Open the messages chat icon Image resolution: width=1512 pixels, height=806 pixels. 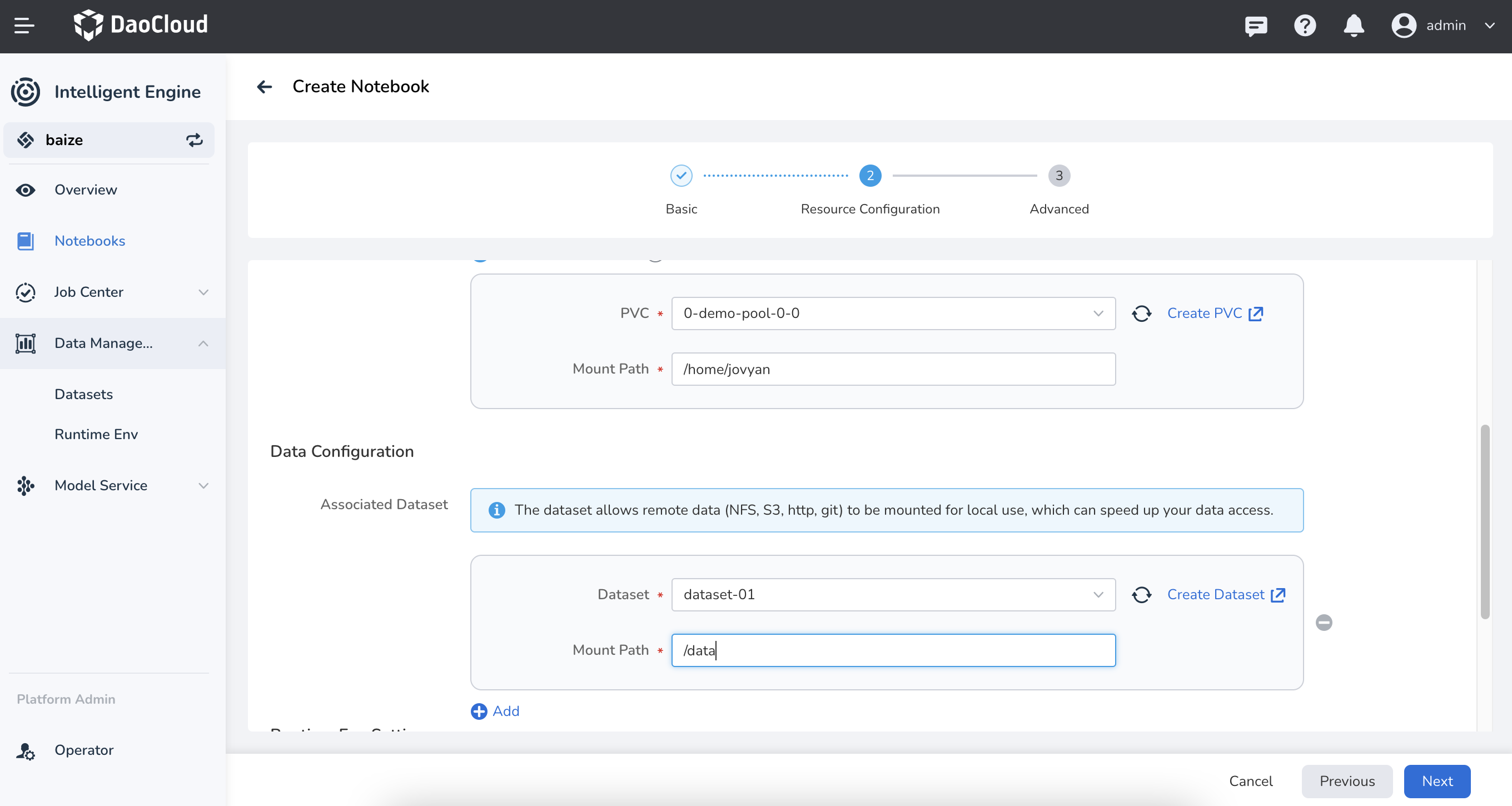(x=1256, y=26)
